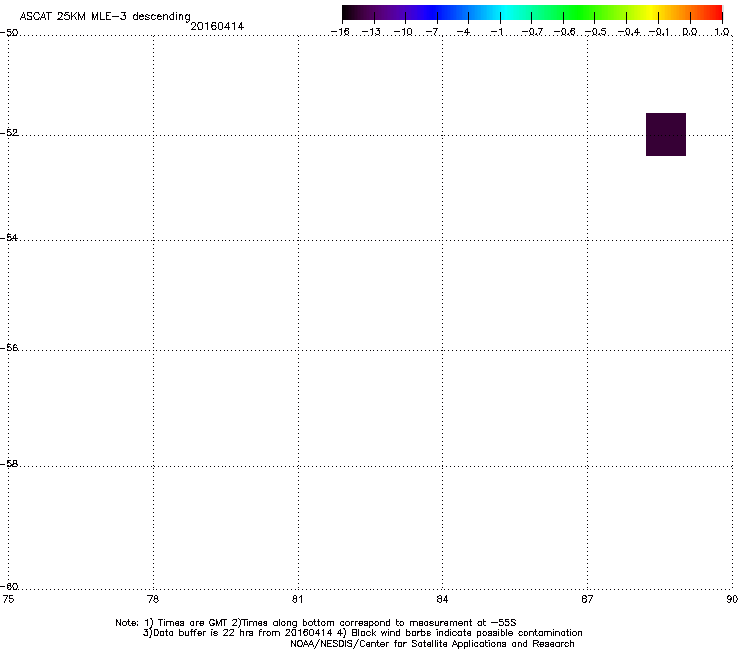Click the date label 20160414 under the title

pyautogui.click(x=217, y=26)
